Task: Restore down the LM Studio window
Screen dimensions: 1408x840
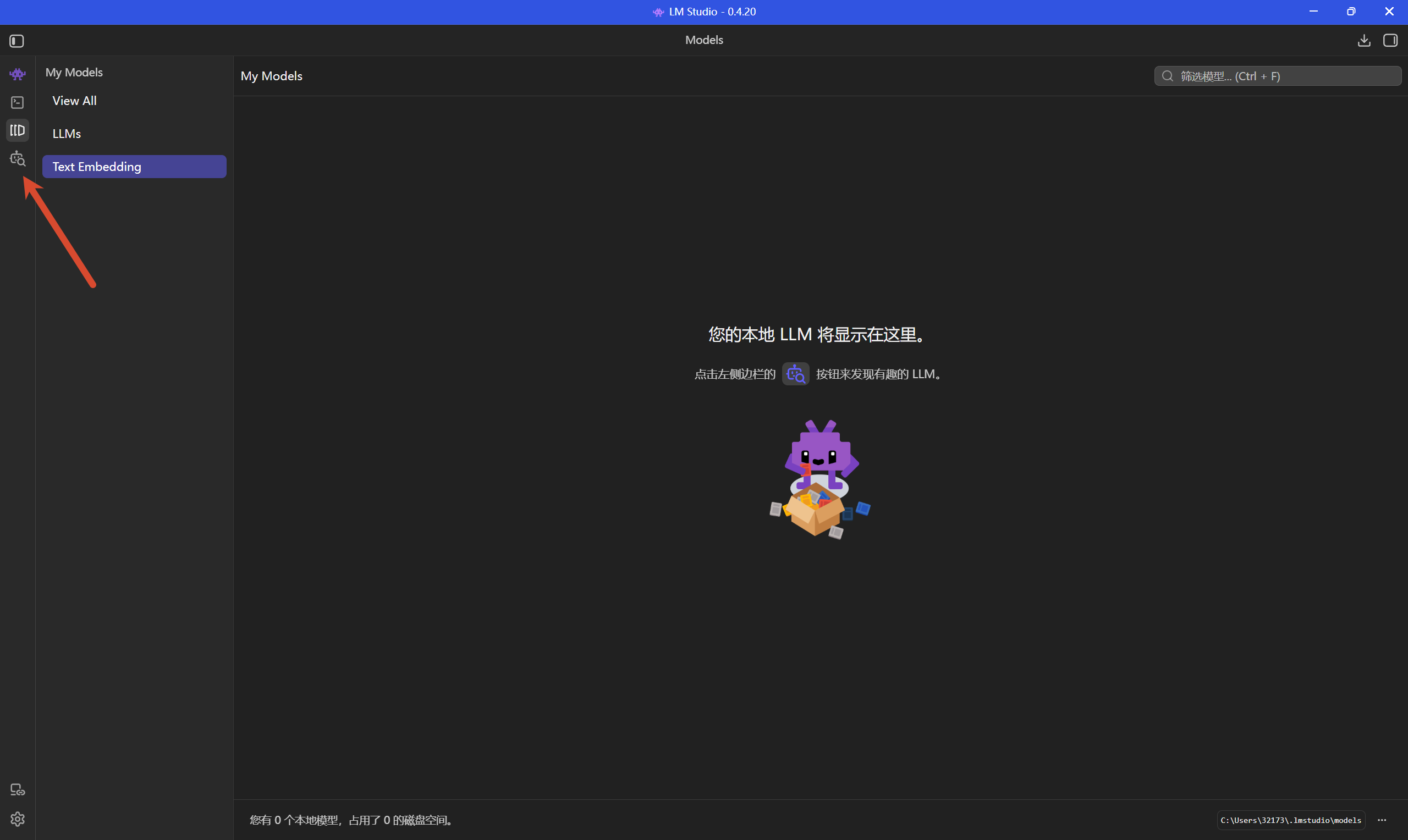Action: click(x=1351, y=12)
